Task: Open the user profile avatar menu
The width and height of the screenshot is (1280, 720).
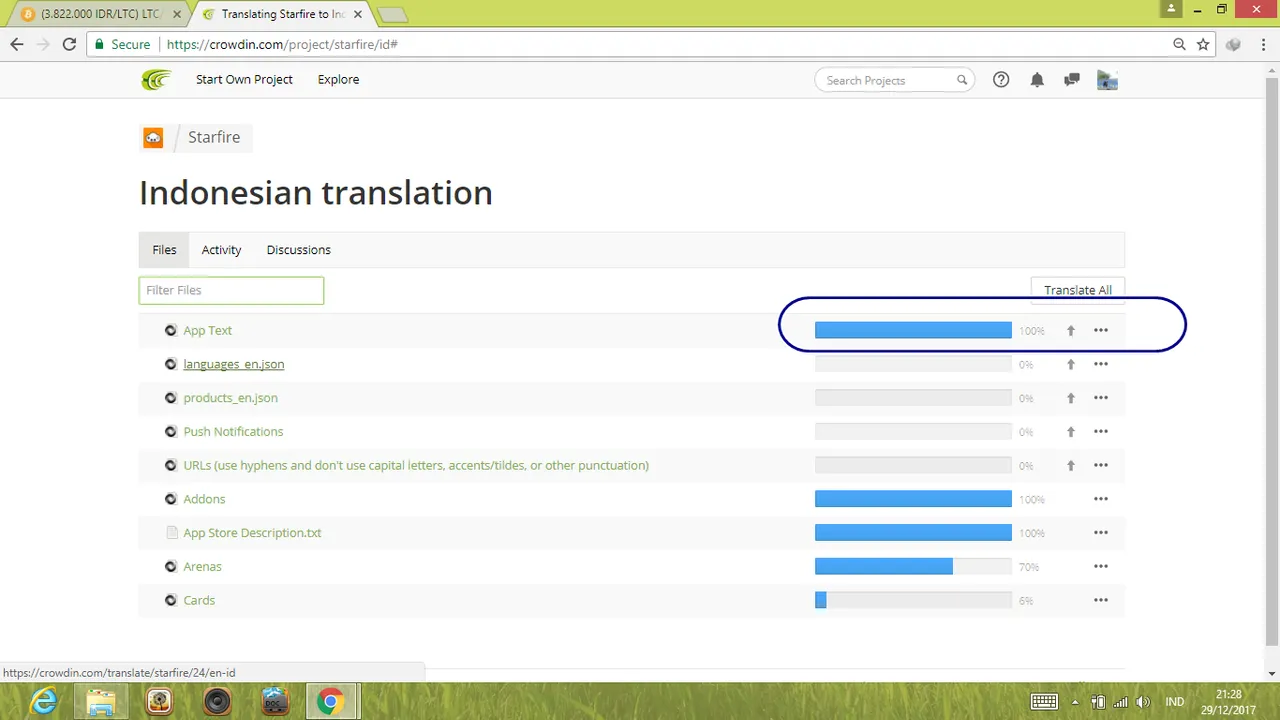Action: point(1107,80)
